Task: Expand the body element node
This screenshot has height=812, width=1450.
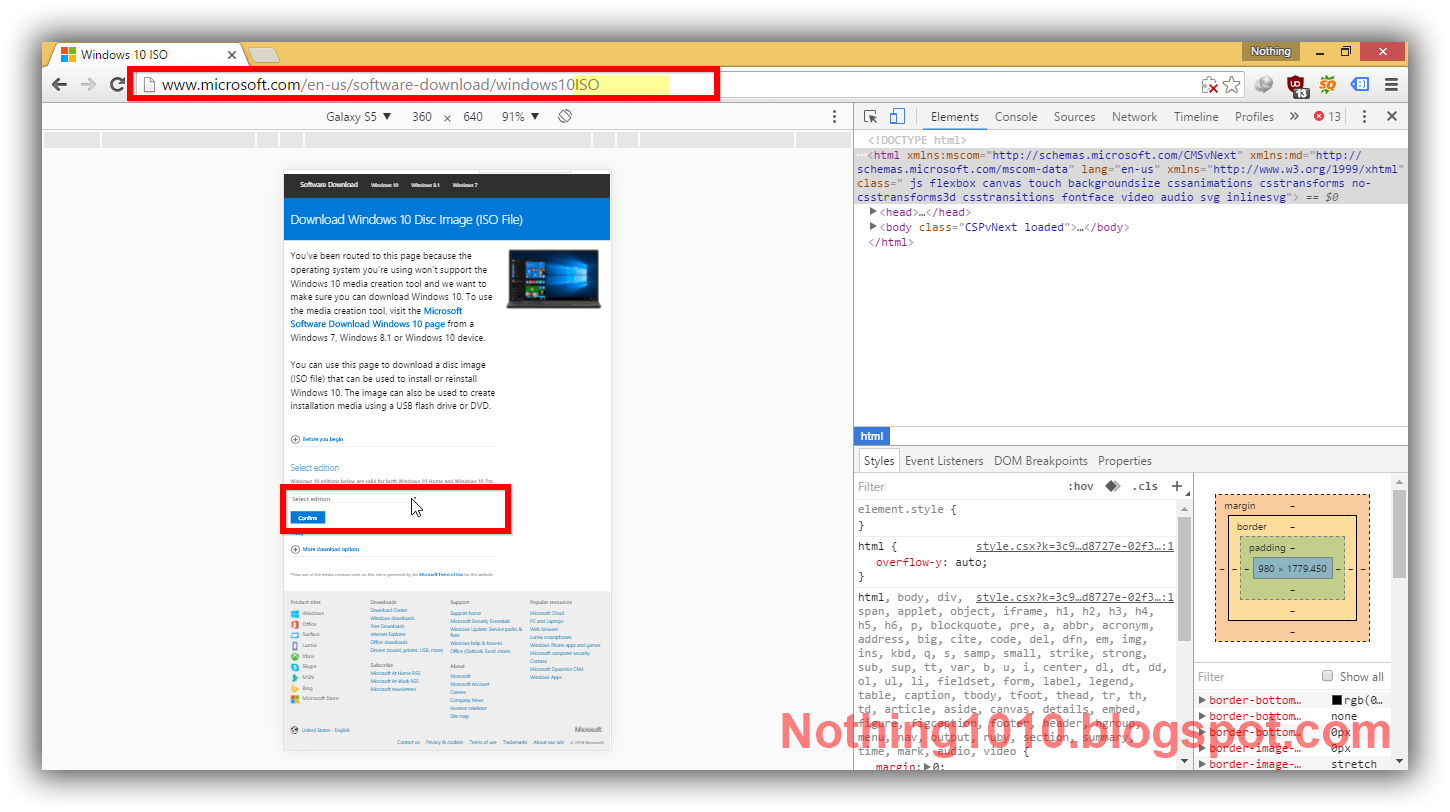Action: coord(873,227)
